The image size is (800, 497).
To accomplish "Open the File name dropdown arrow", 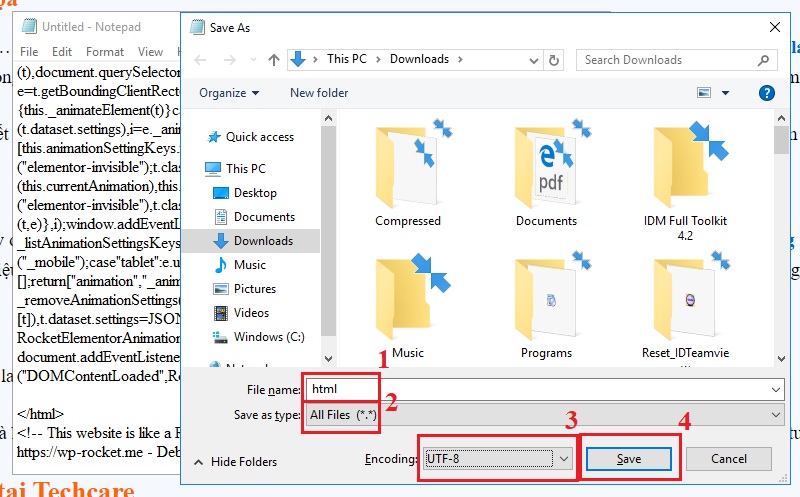I will 776,390.
